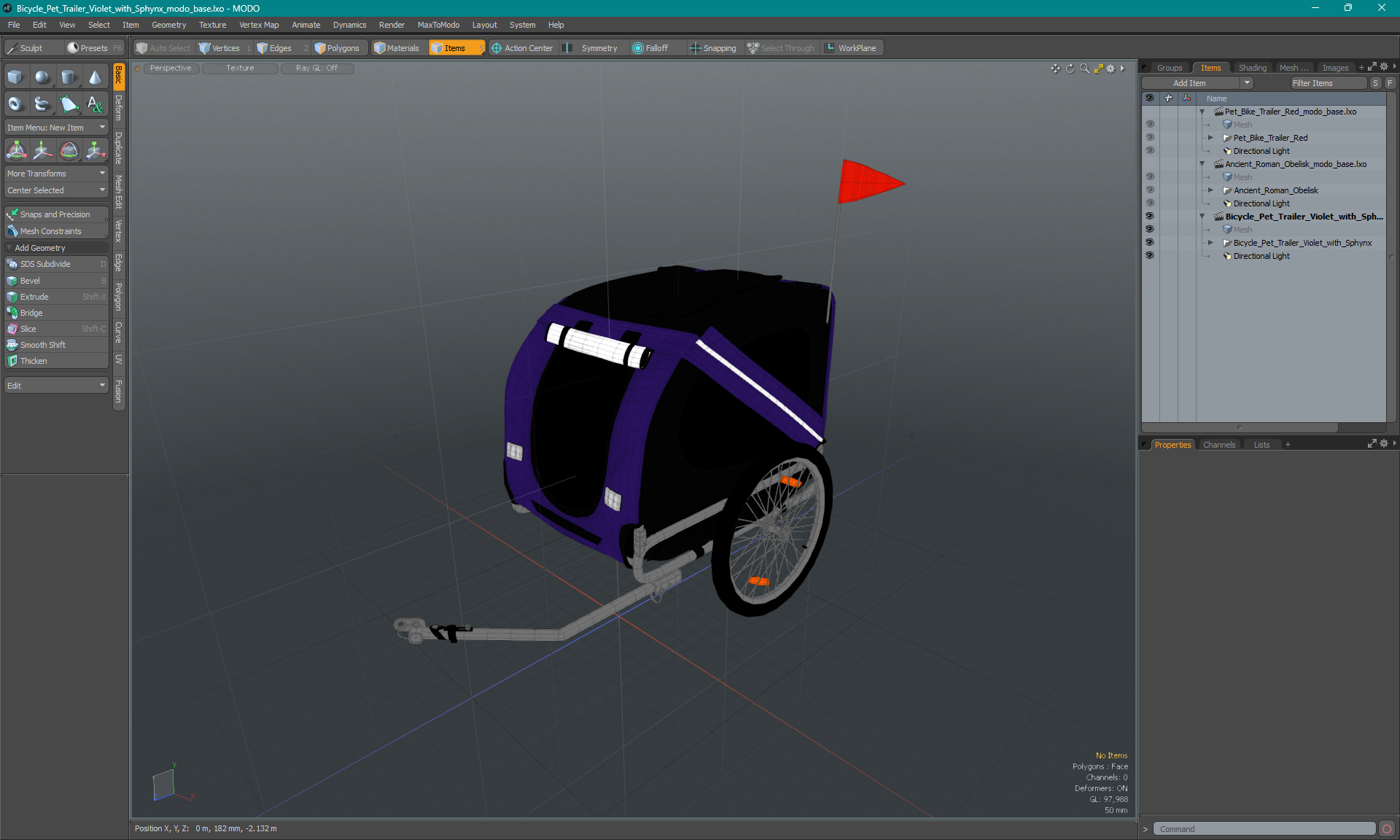Image resolution: width=1400 pixels, height=840 pixels.
Task: Open Items panel settings gear
Action: (x=1384, y=67)
